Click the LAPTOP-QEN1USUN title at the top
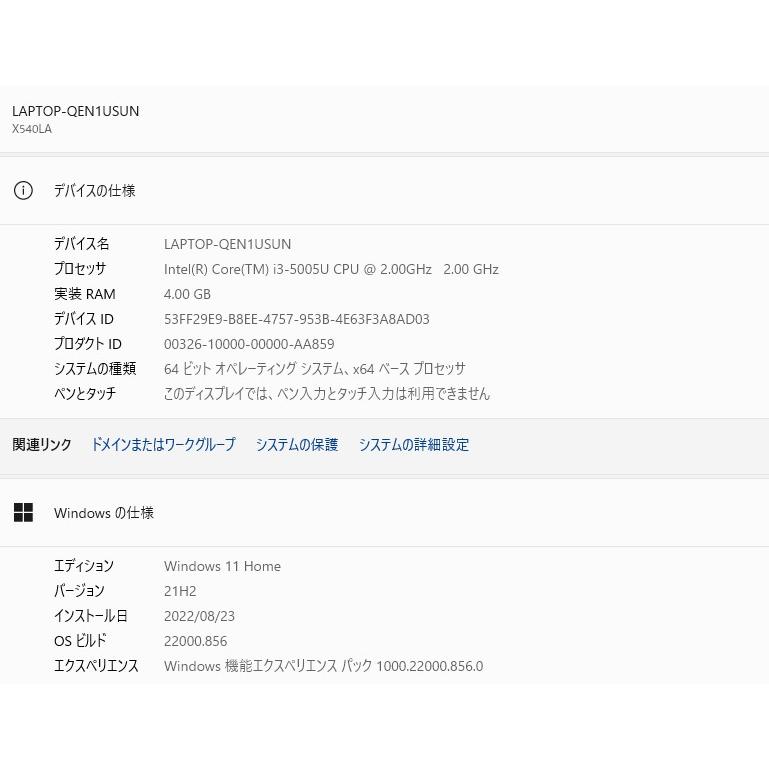This screenshot has height=769, width=769. (76, 111)
